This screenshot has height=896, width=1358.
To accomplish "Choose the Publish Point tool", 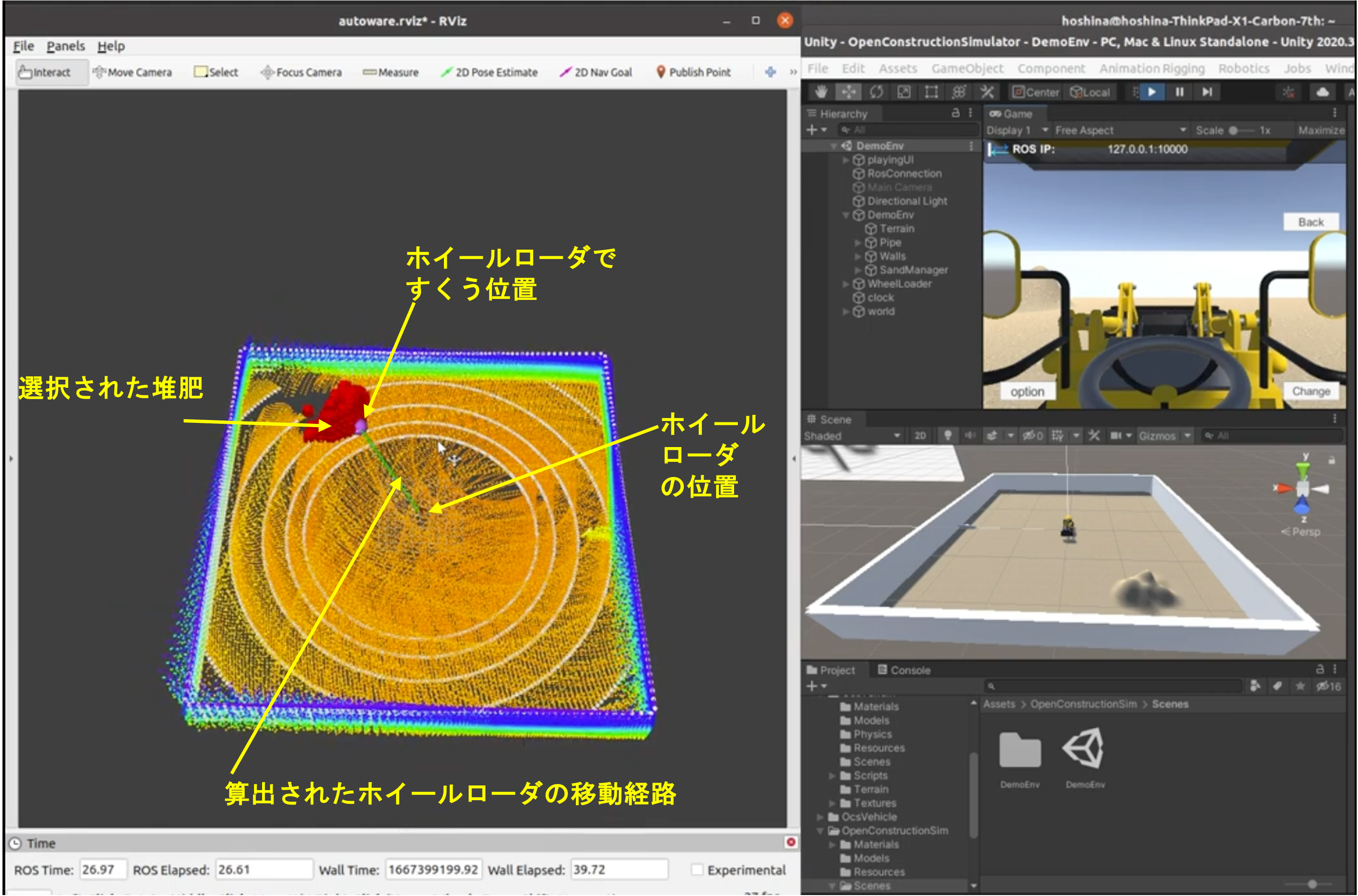I will (x=693, y=73).
